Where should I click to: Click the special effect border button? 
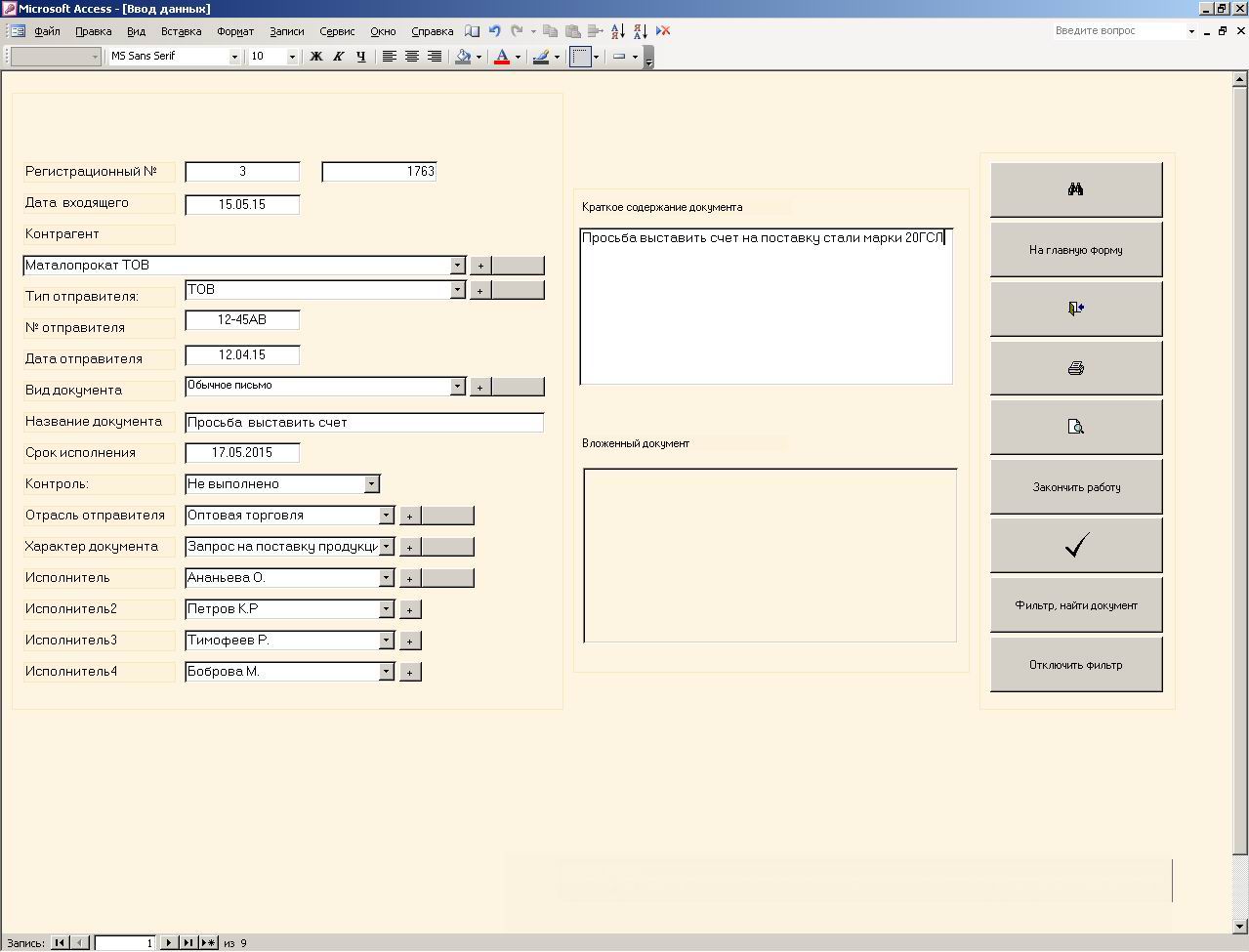581,57
